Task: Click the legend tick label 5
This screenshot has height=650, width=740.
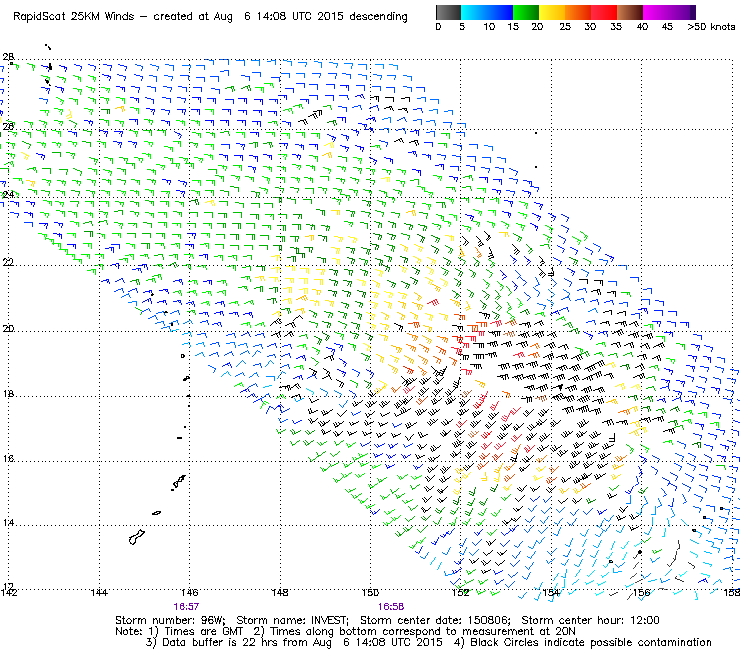Action: point(462,27)
